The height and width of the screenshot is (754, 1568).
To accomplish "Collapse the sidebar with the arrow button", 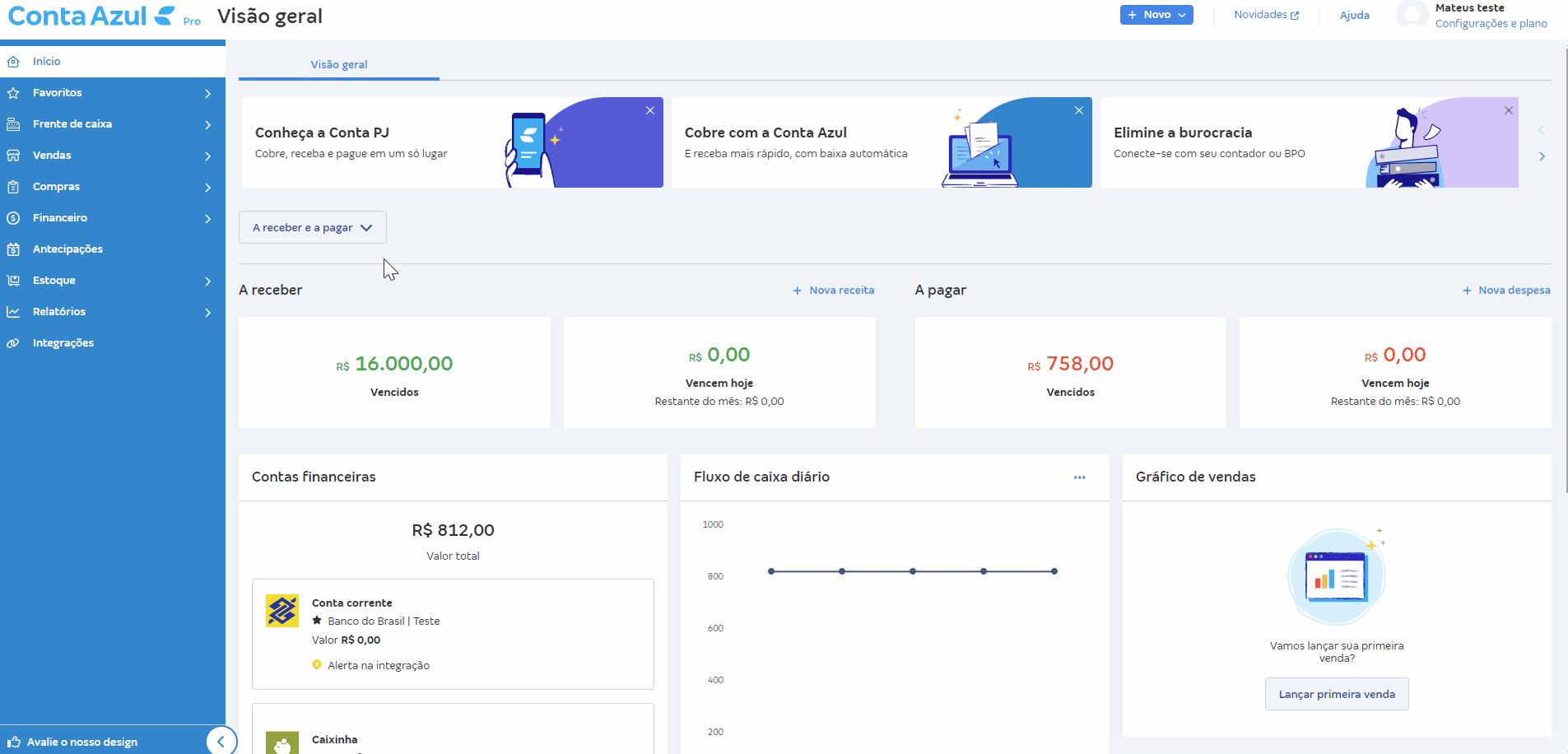I will point(221,742).
